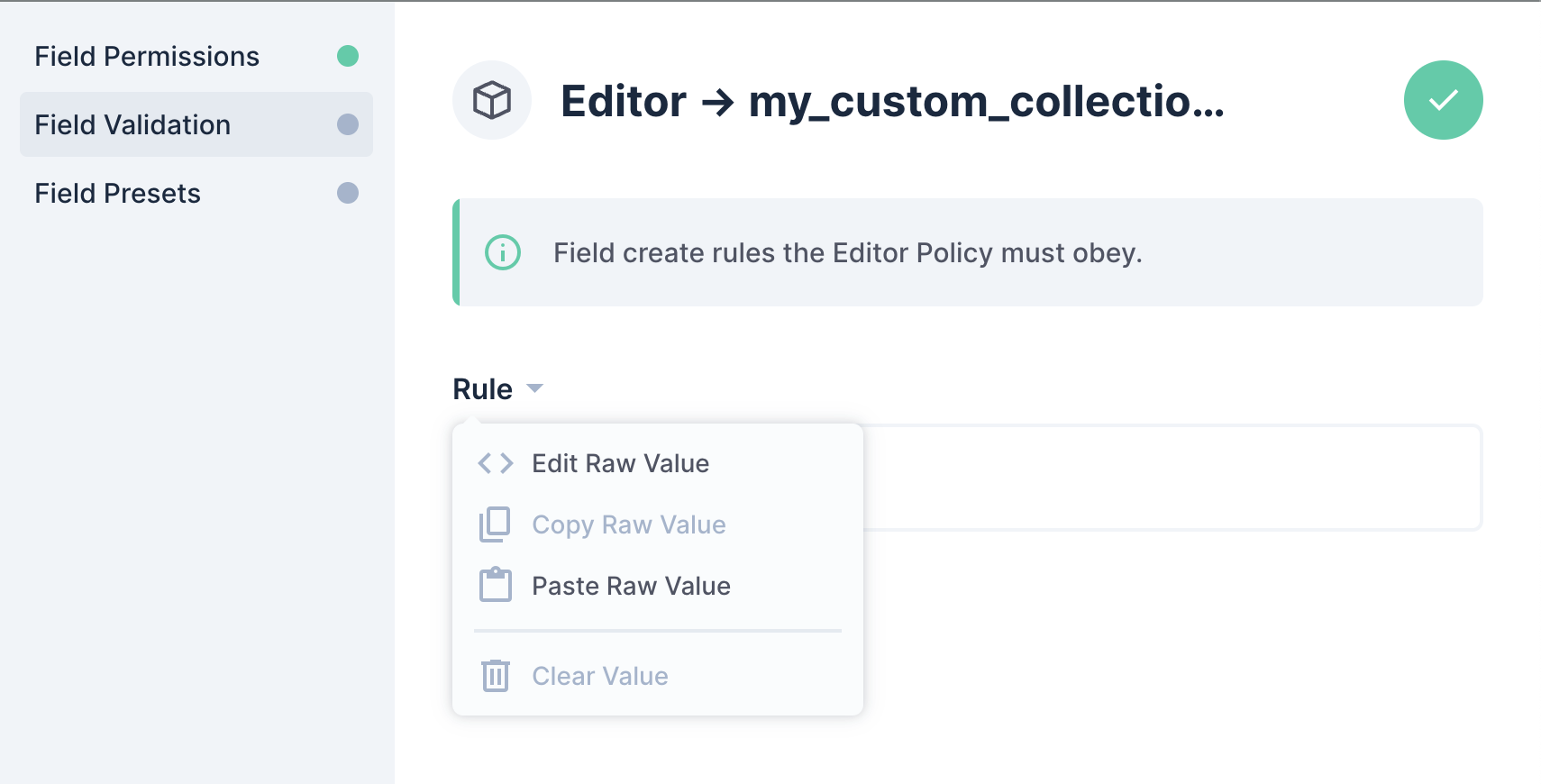1541x784 pixels.
Task: Choose Edit Raw Value menu text
Action: pyautogui.click(x=620, y=463)
